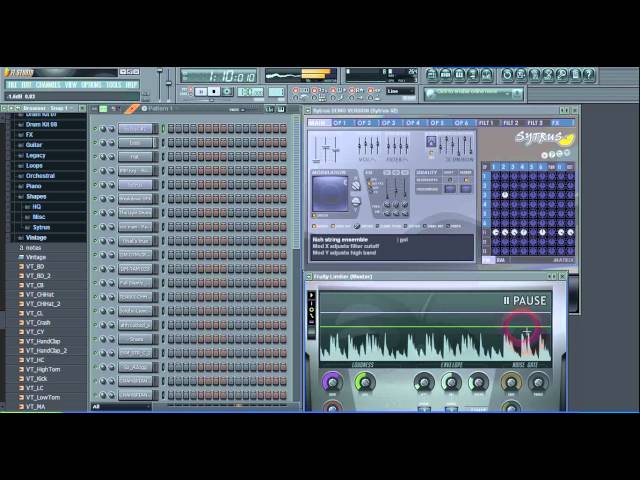
Task: Open the playlist view toolbar icon
Action: (x=432, y=75)
